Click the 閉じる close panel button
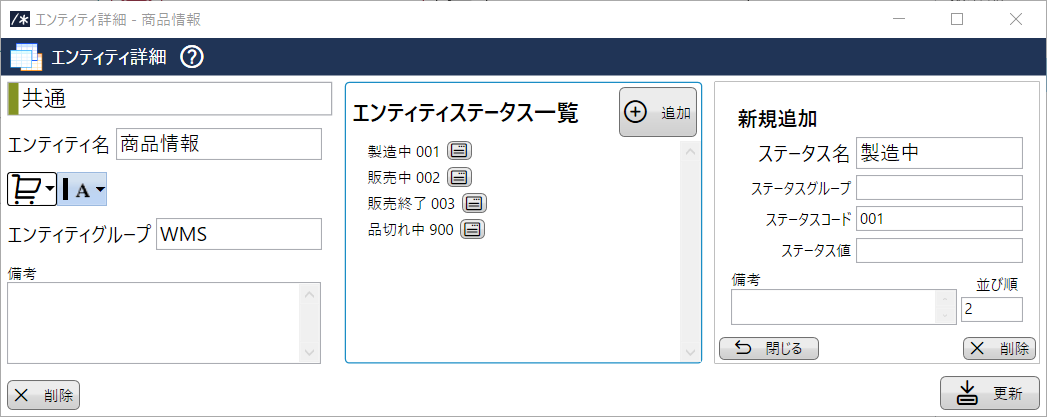 [x=768, y=348]
